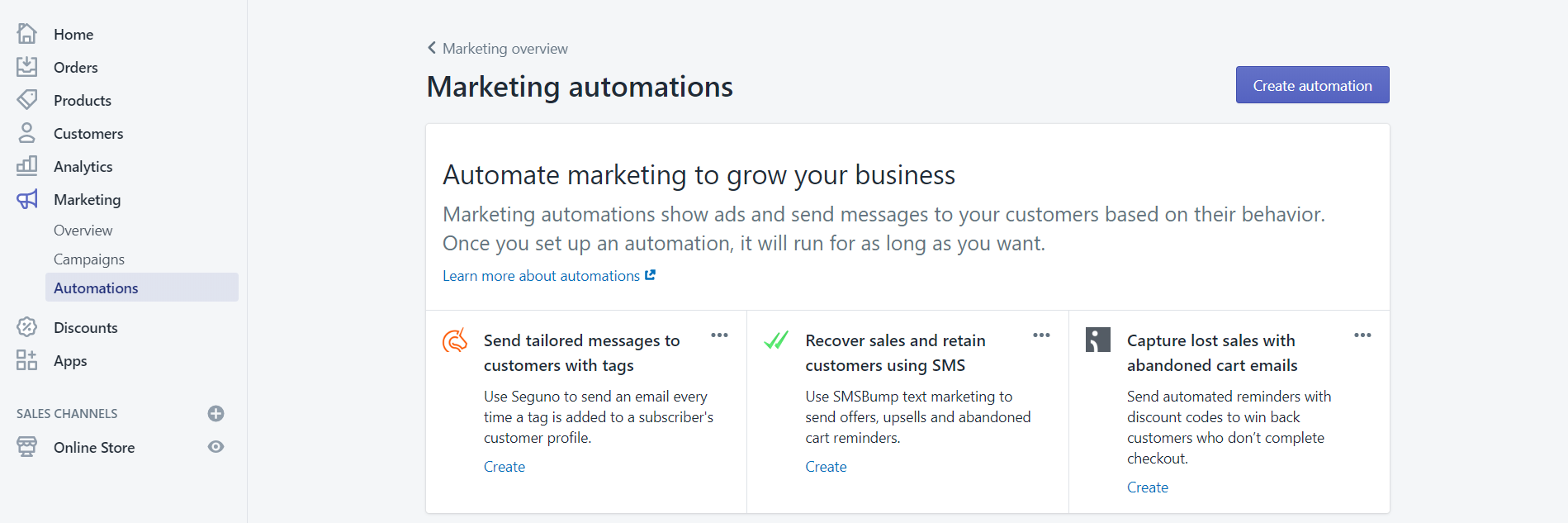
Task: Add a sales channel plus icon
Action: click(216, 413)
